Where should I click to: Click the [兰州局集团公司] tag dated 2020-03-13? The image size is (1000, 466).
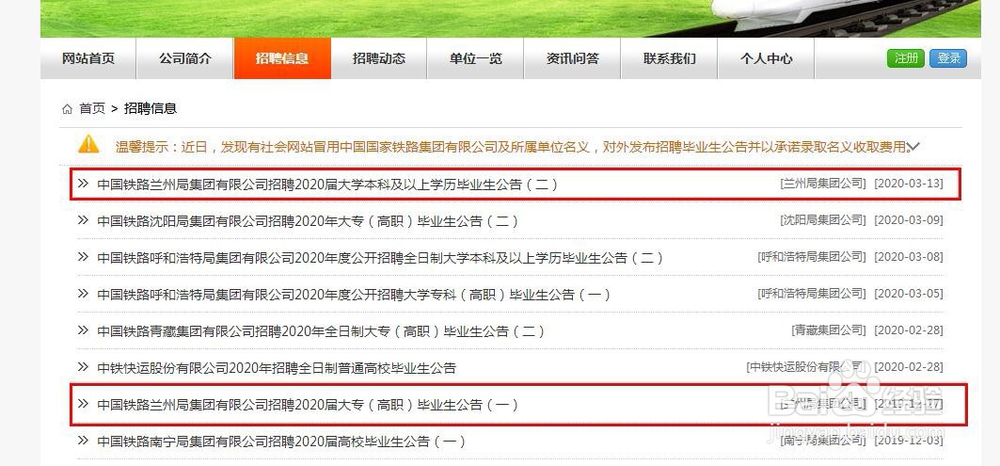[x=823, y=184]
